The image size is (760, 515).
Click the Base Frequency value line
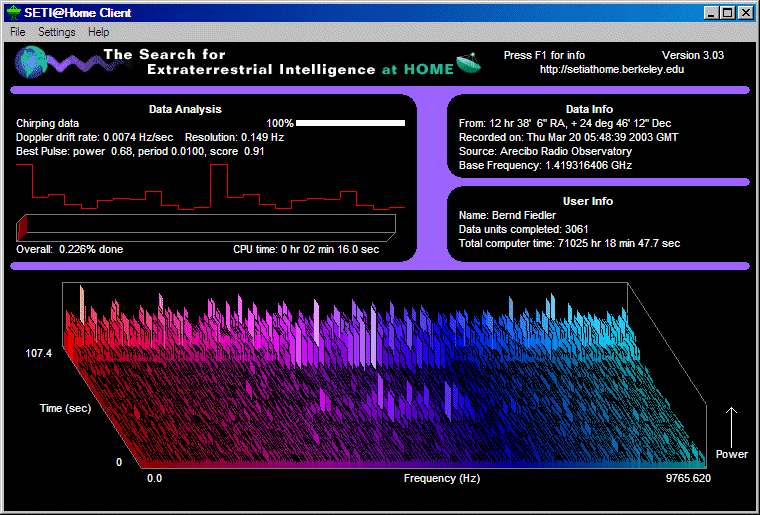click(x=545, y=166)
